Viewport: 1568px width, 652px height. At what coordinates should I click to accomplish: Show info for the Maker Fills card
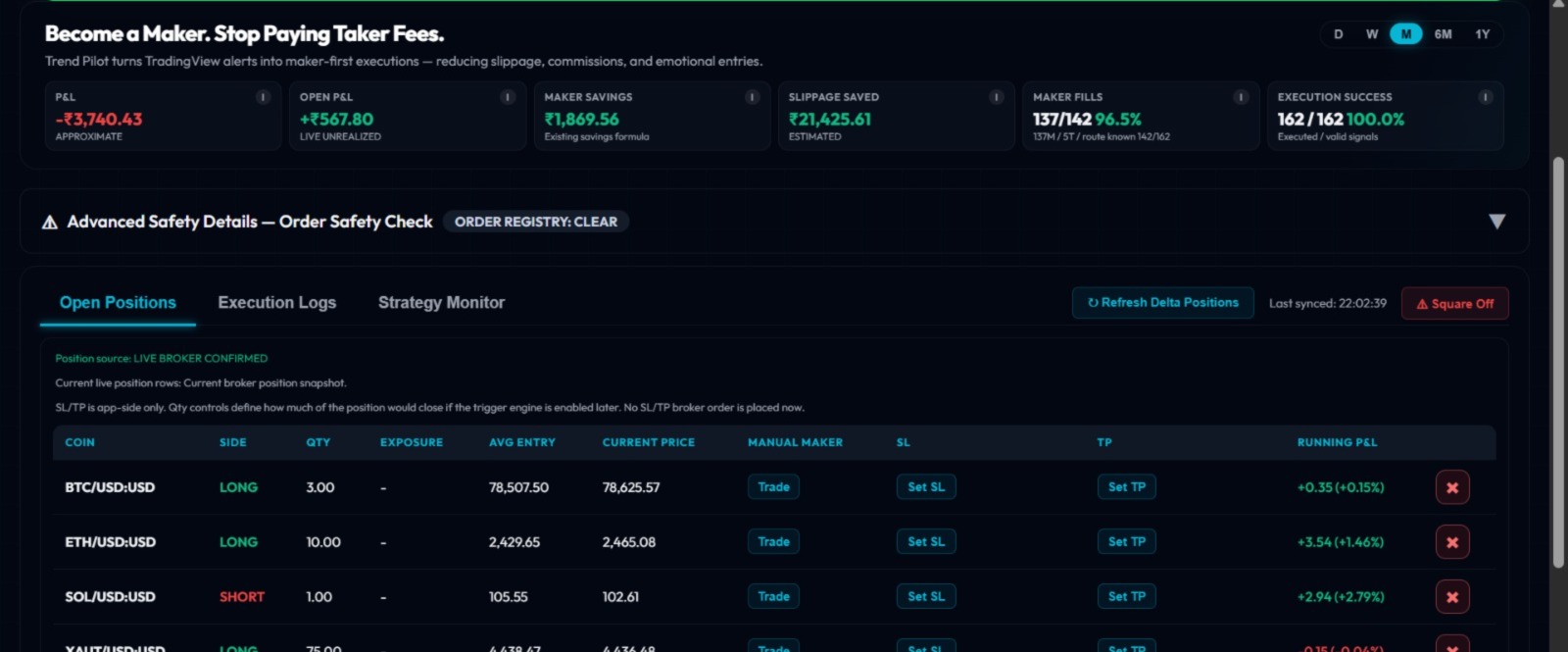(1242, 97)
